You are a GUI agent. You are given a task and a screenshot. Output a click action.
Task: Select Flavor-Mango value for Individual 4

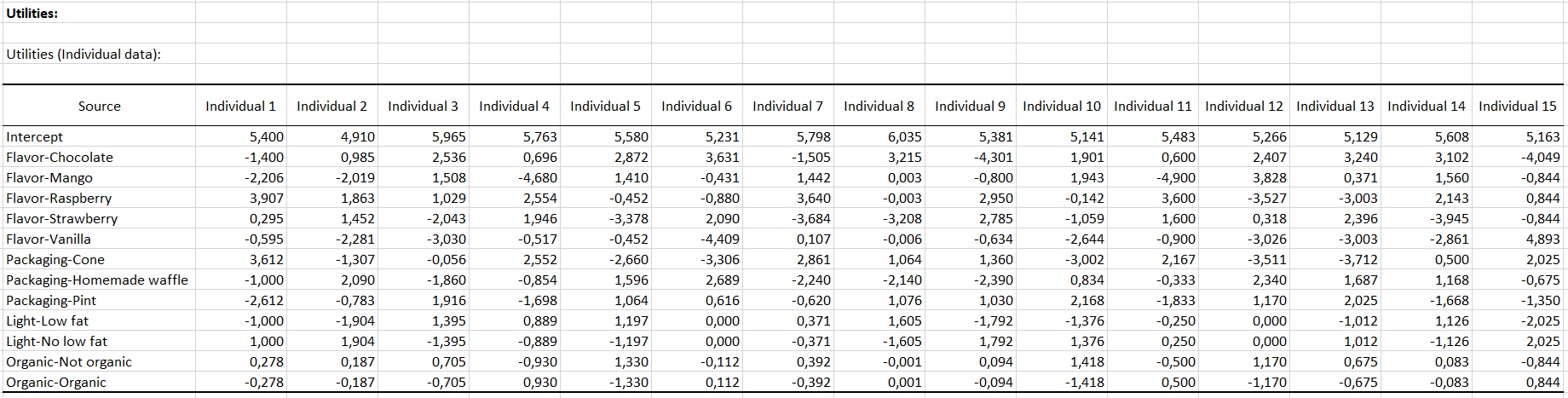539,178
